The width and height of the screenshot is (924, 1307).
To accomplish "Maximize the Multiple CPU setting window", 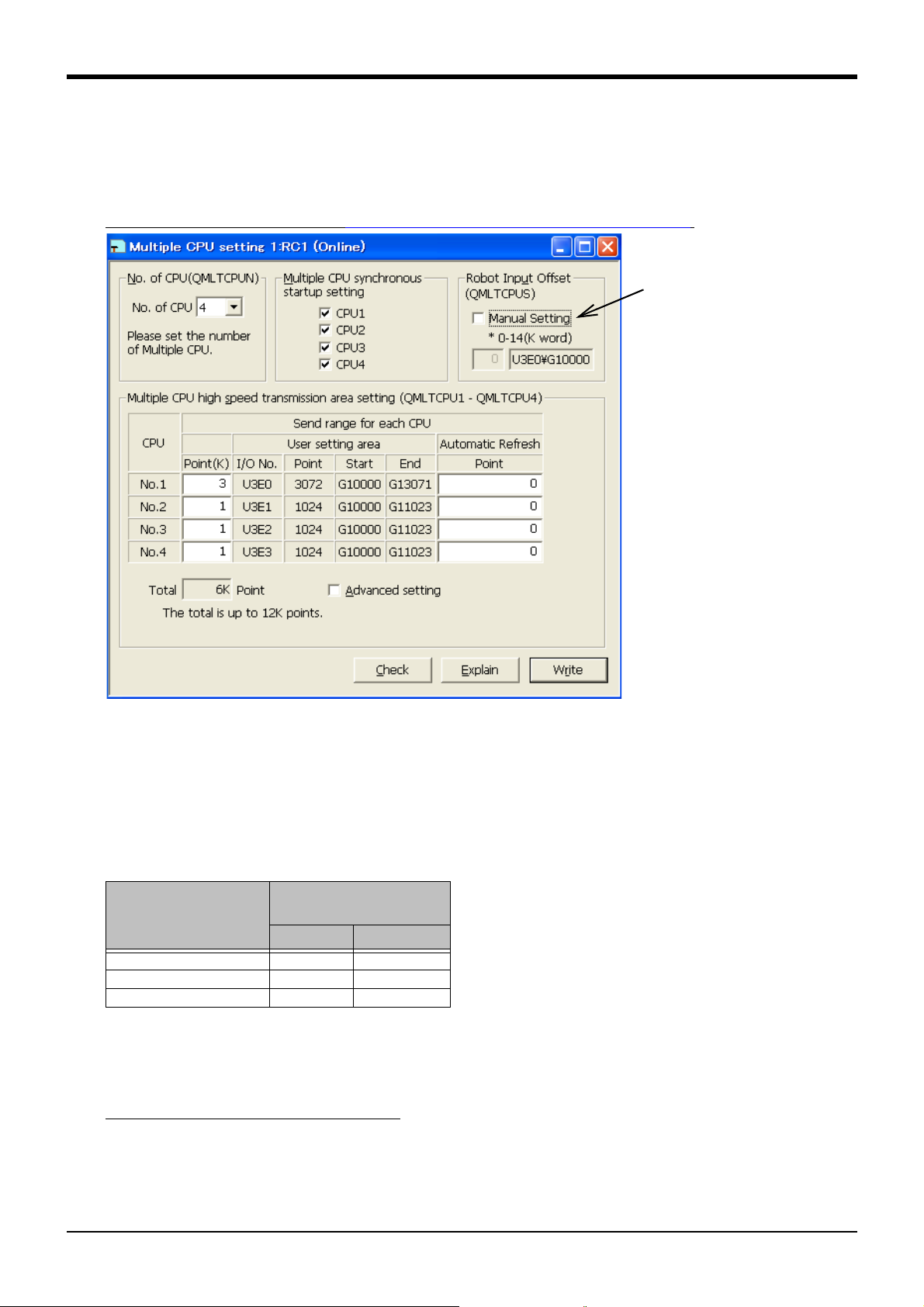I will [585, 247].
